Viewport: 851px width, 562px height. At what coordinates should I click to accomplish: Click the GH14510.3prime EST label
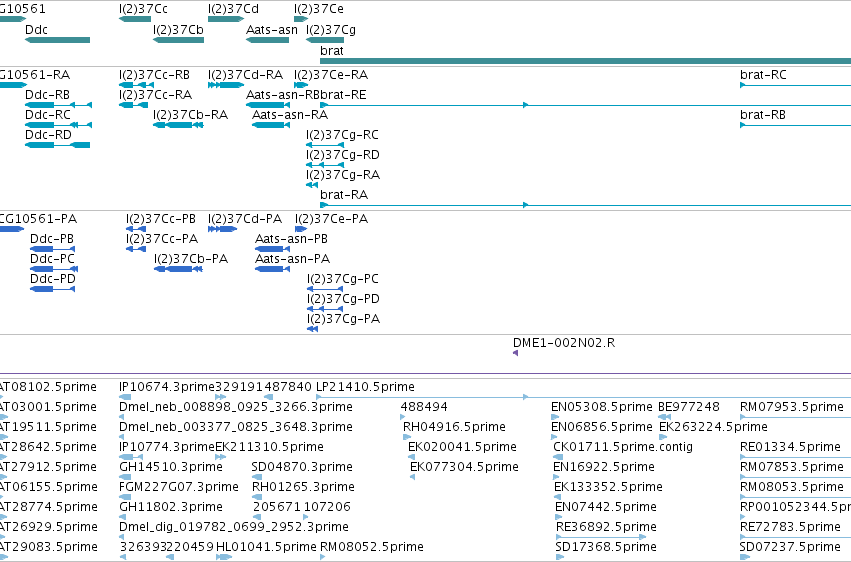pos(171,467)
